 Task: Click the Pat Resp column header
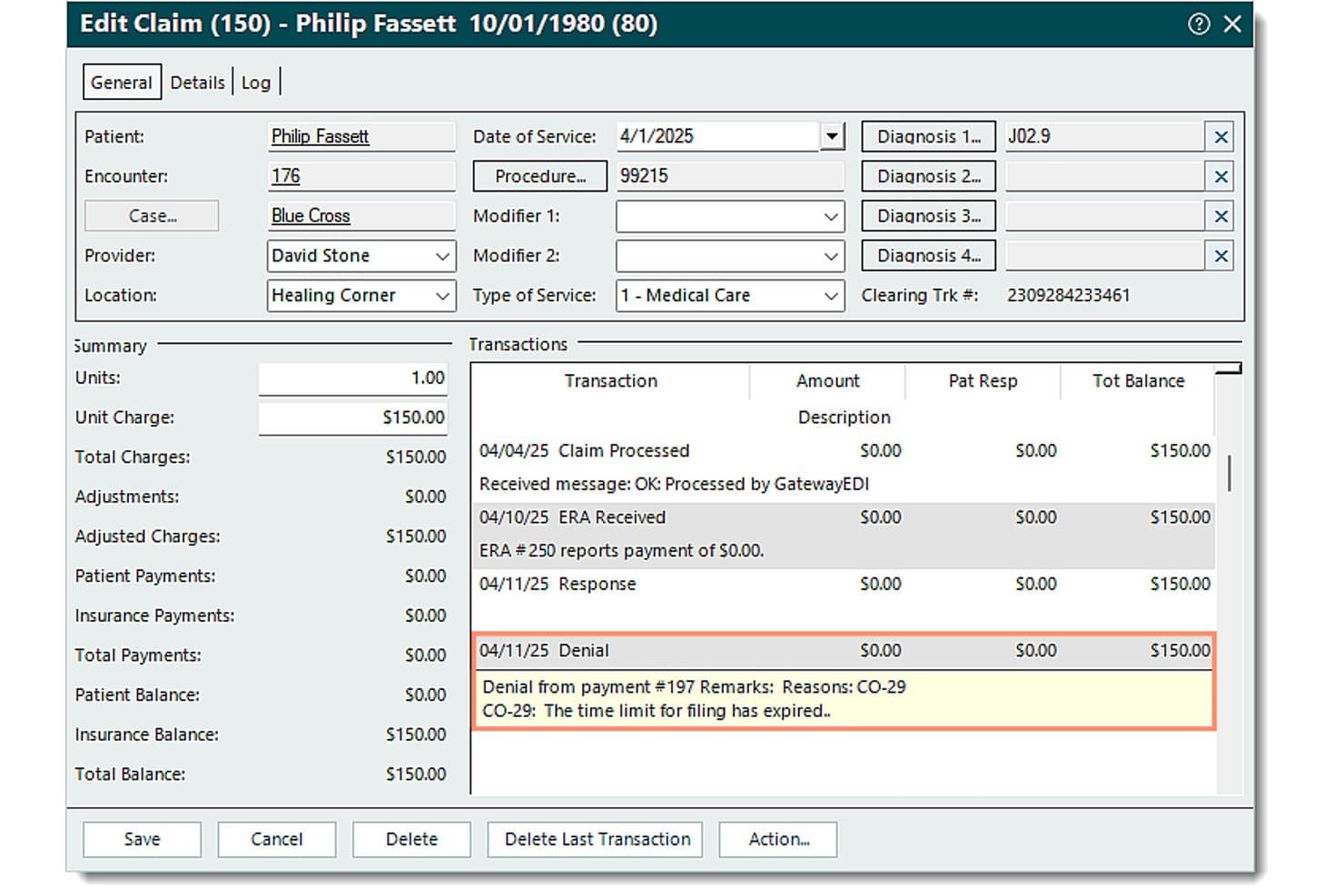click(x=983, y=381)
